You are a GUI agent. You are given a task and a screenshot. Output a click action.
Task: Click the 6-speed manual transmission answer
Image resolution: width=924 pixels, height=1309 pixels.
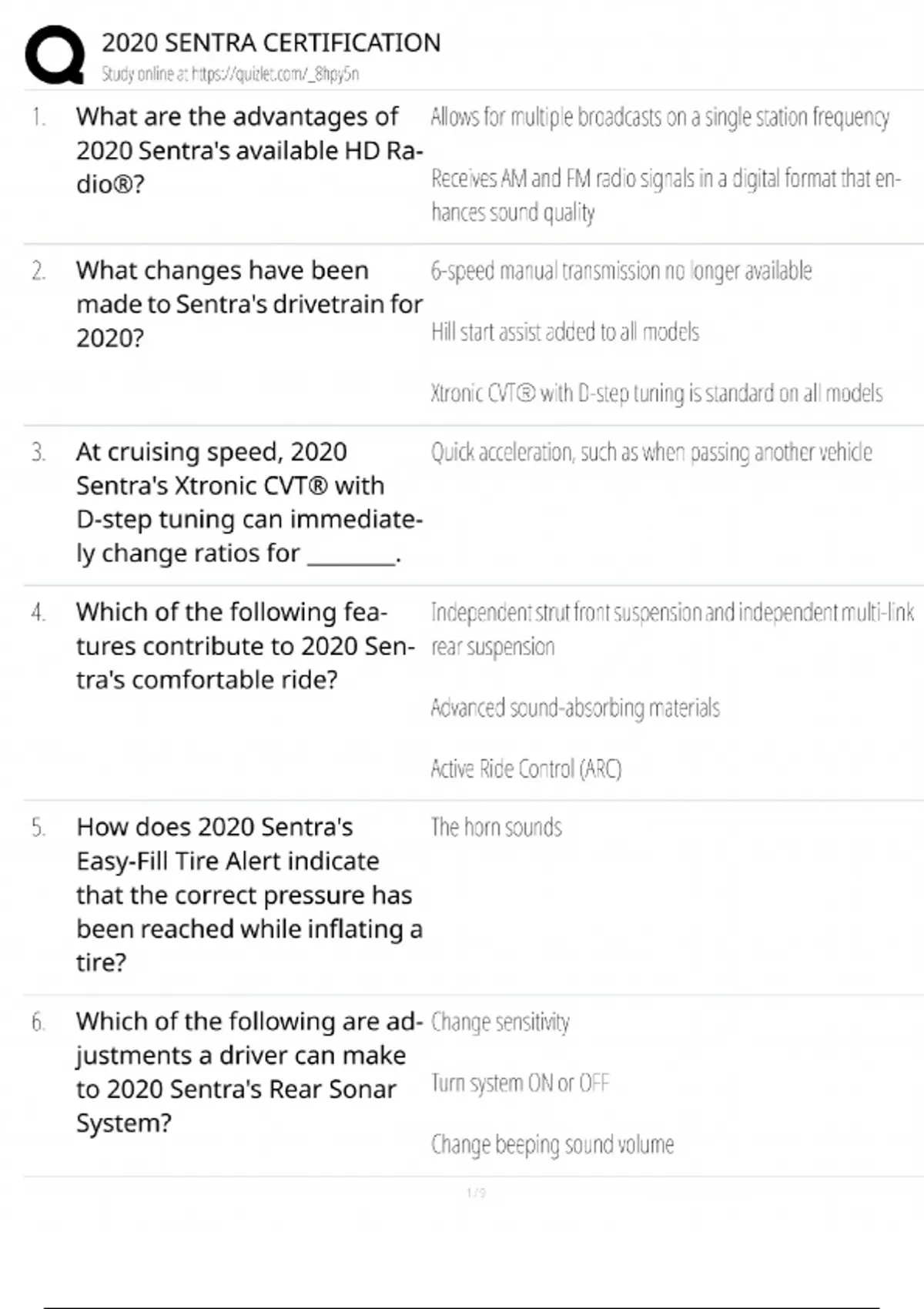pyautogui.click(x=621, y=271)
